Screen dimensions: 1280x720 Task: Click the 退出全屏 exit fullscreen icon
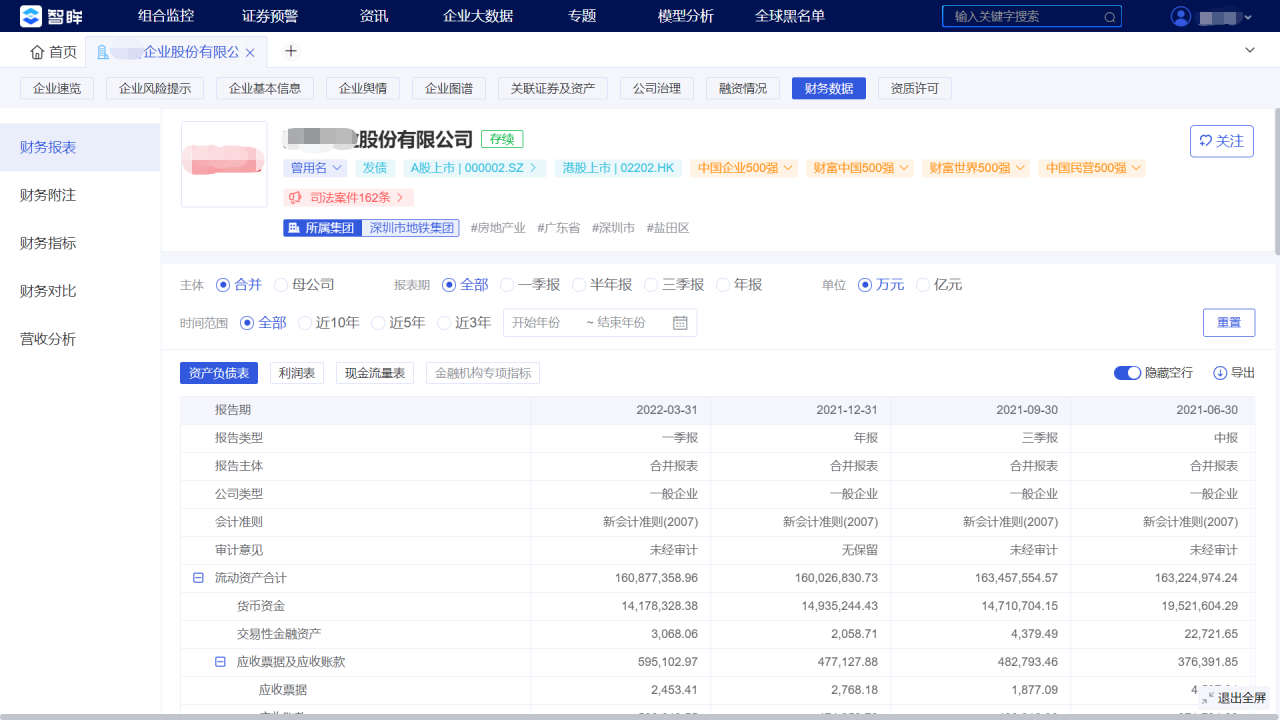pyautogui.click(x=1208, y=698)
